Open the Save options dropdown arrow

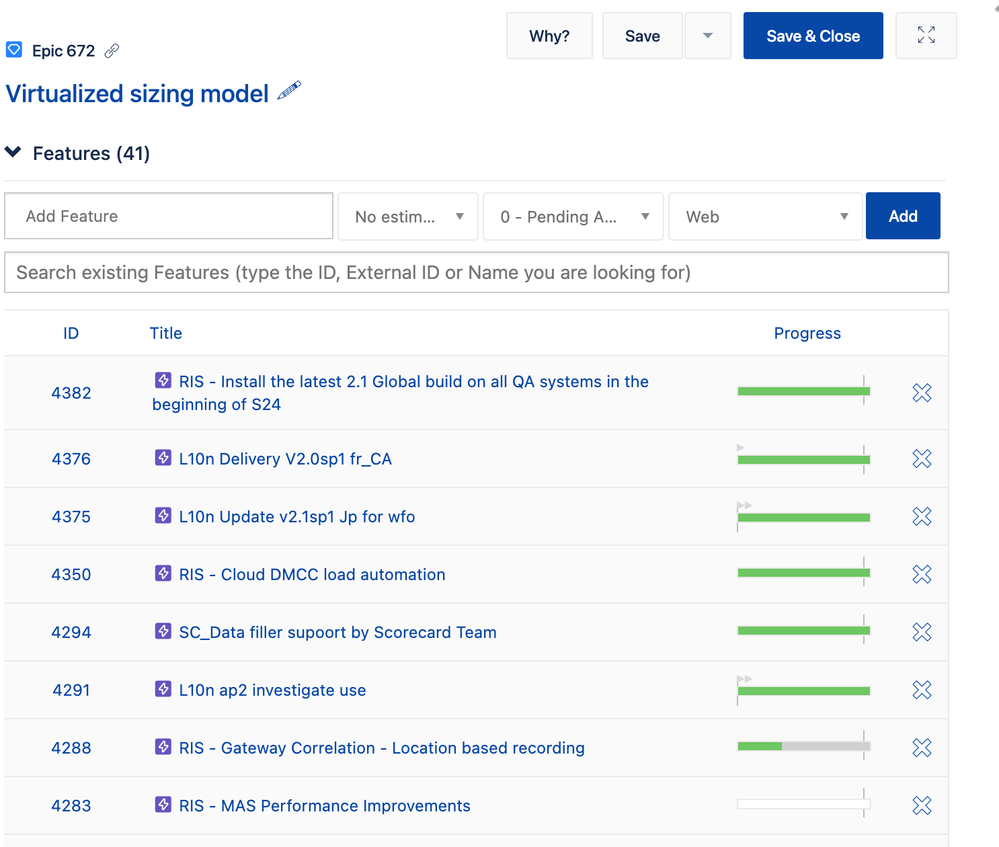(708, 36)
